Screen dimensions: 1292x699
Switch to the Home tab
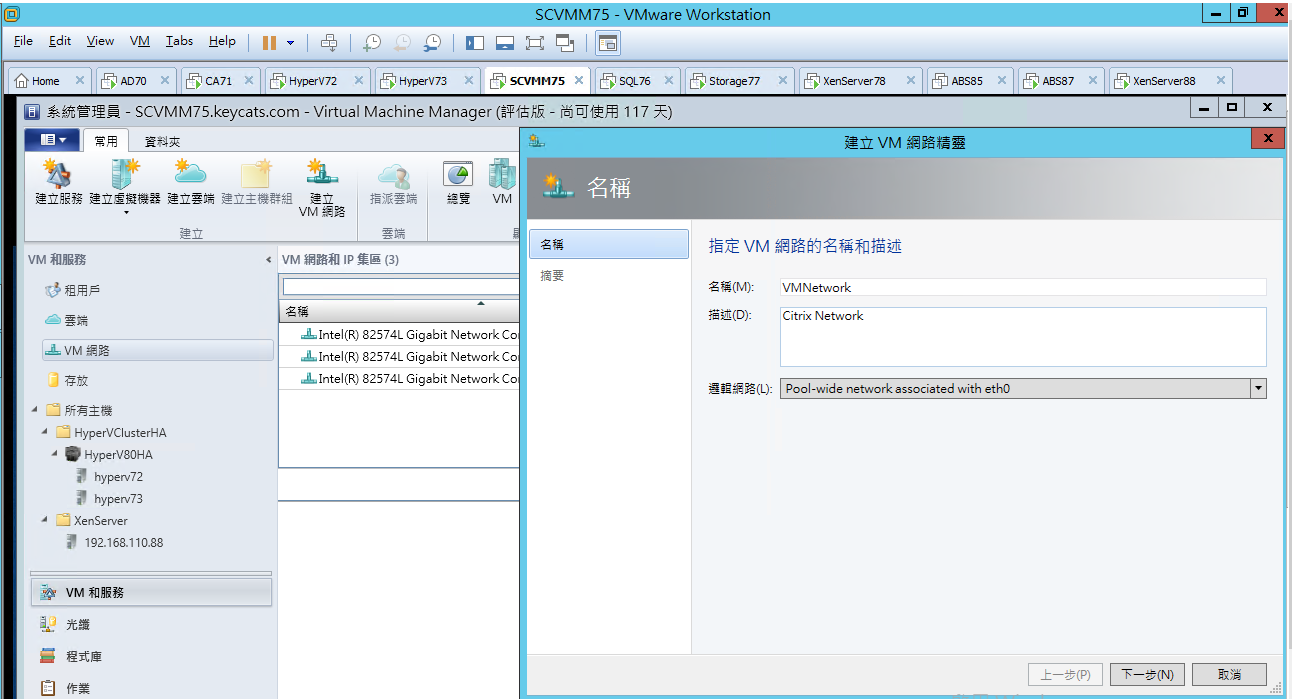[51, 81]
